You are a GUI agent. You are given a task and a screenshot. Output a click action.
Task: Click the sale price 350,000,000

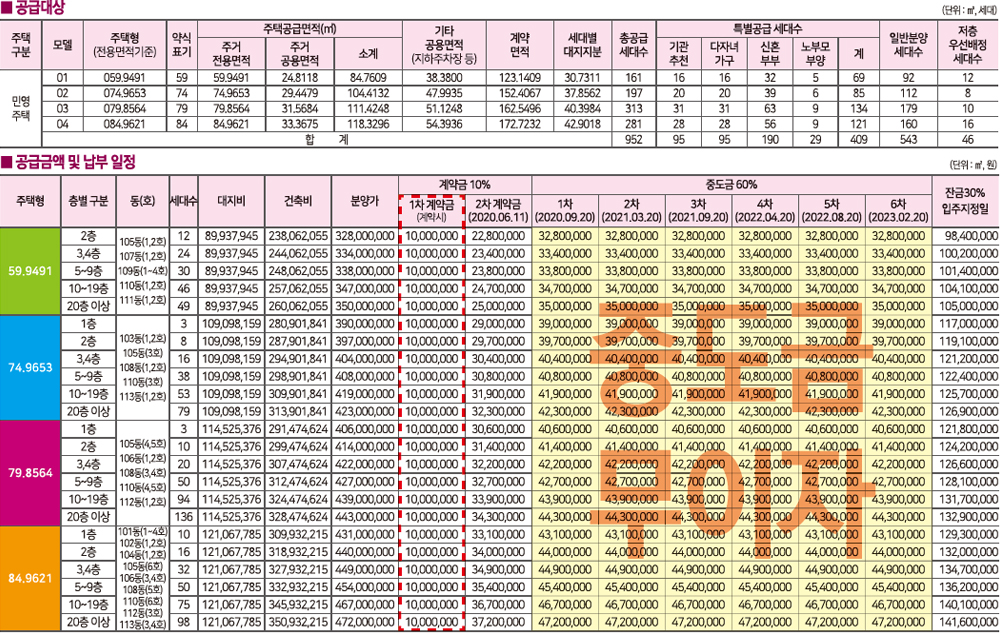point(365,306)
